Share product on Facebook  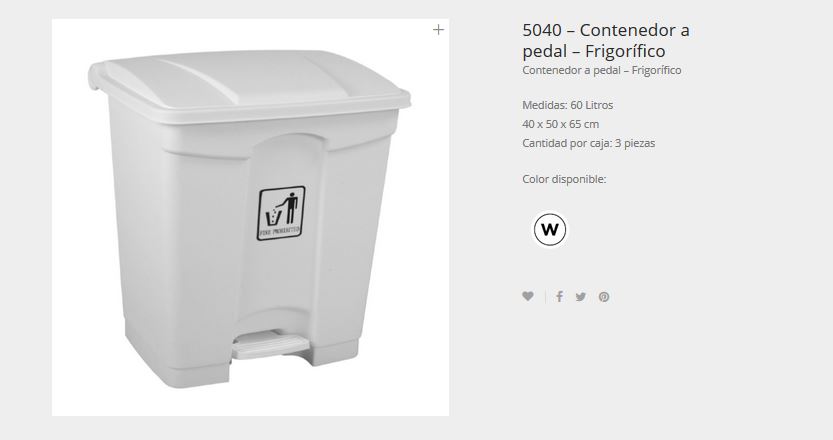(x=559, y=297)
